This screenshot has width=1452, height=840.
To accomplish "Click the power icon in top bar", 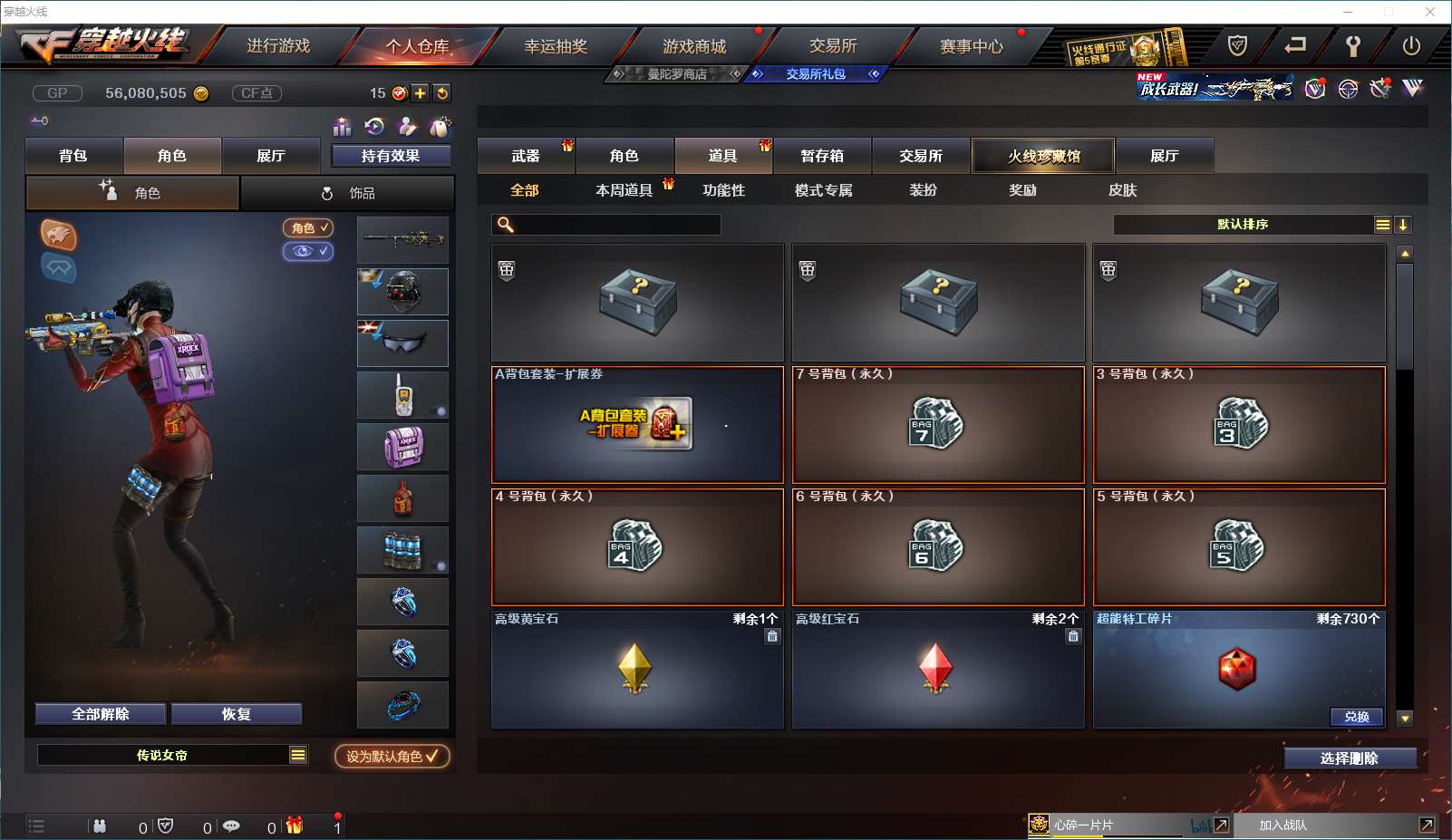I will (1411, 45).
